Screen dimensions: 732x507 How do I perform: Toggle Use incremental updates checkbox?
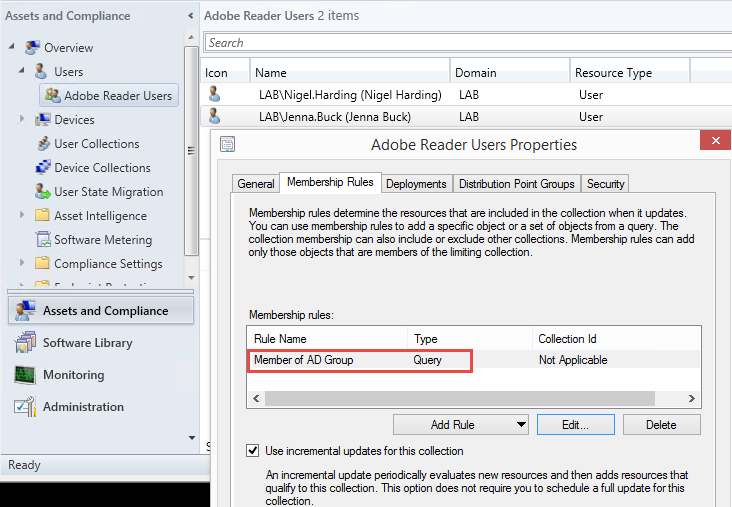point(253,451)
